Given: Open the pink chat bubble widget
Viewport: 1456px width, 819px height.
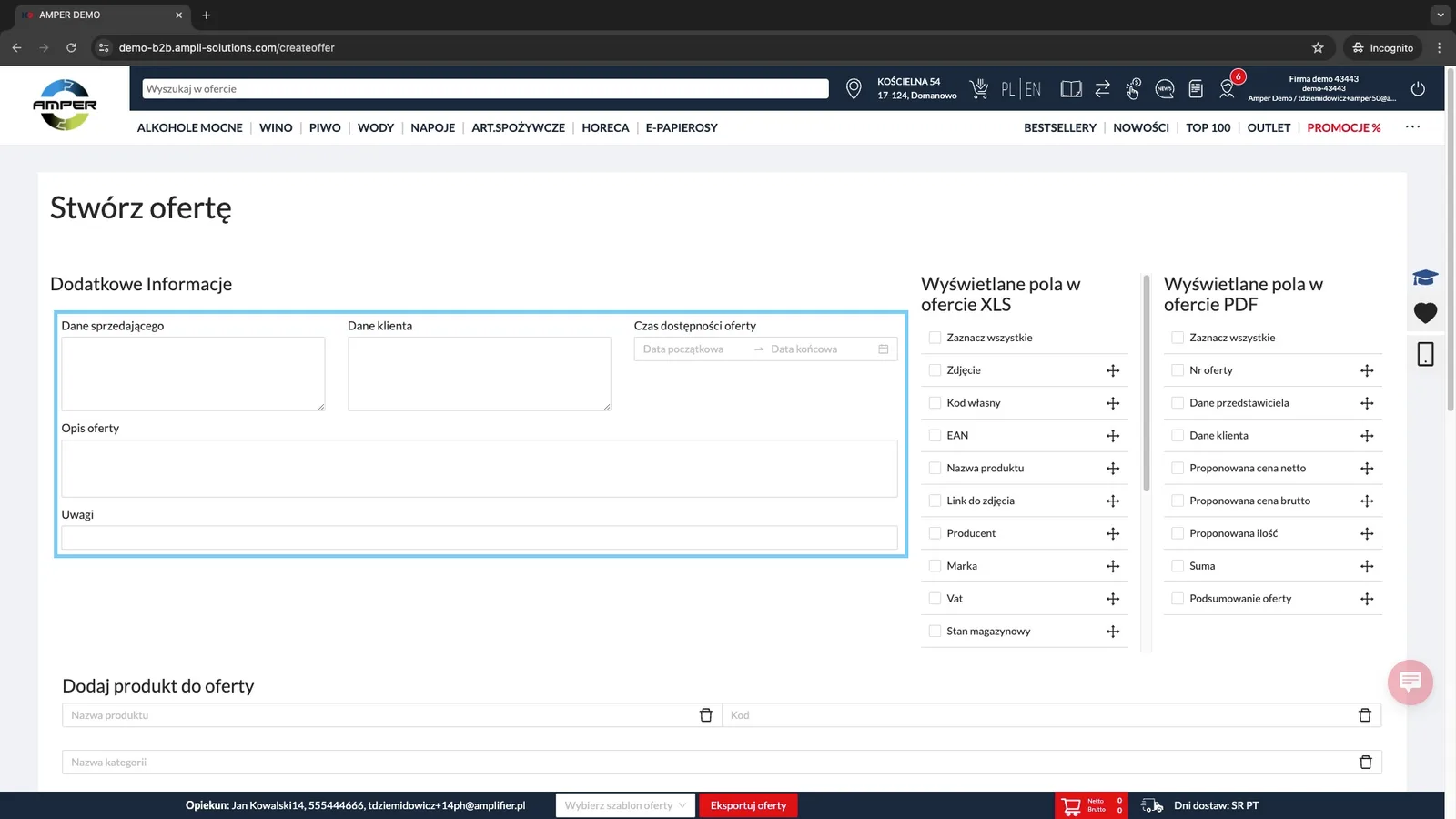Looking at the screenshot, I should (1410, 682).
